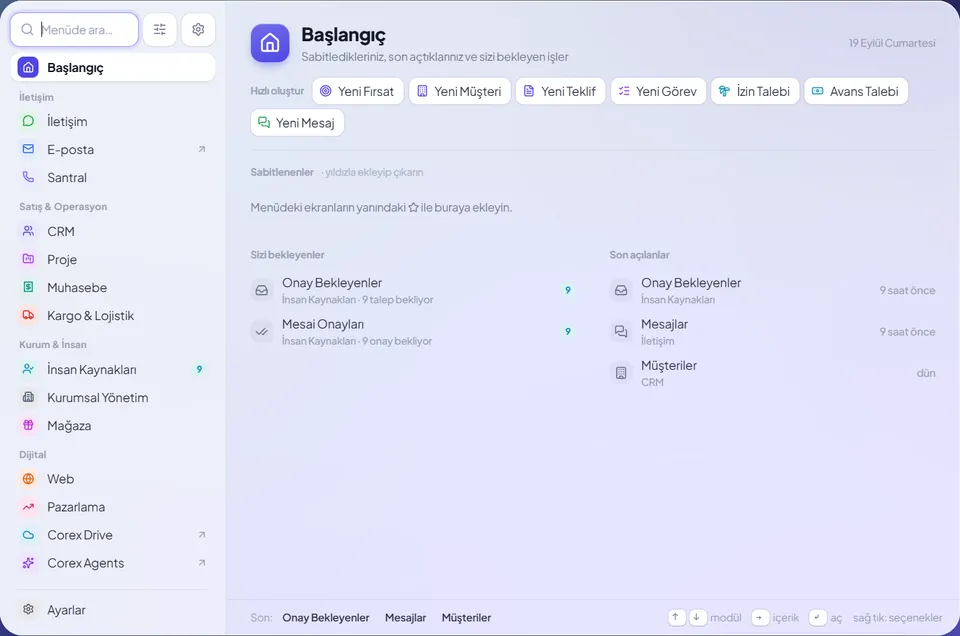960x636 pixels.
Task: Open İnsan Kaynakları from the sidebar
Action: 113,369
